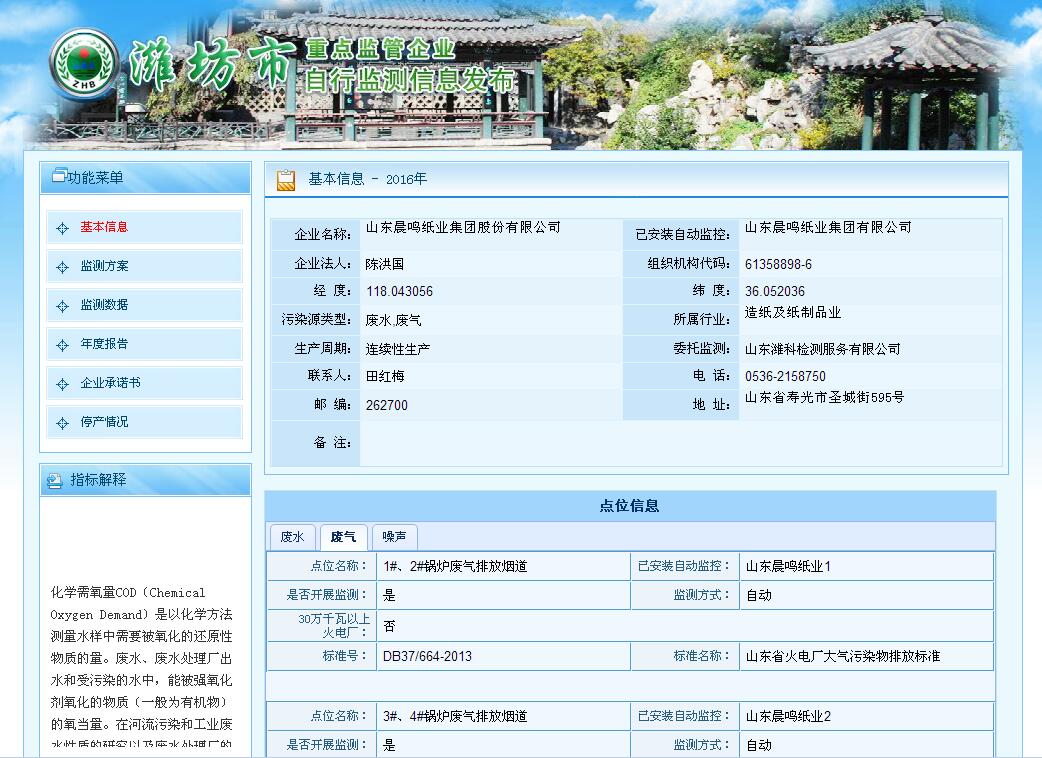
Task: Click the arrow icon beside 年度报告
Action: point(63,344)
